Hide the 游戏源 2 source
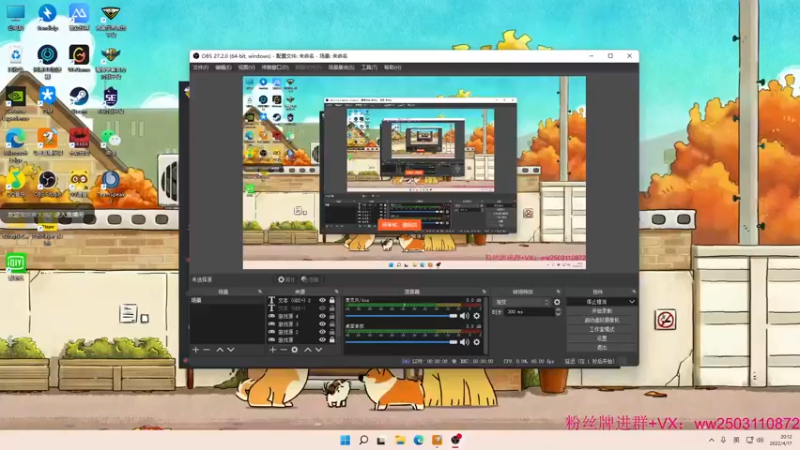Screen dimensions: 800x450 (322, 332)
